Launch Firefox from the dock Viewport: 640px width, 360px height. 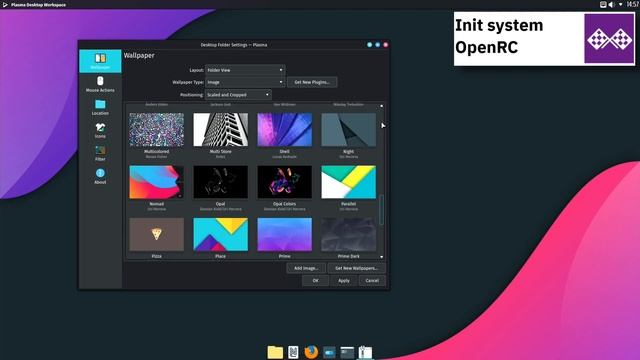pyautogui.click(x=311, y=352)
